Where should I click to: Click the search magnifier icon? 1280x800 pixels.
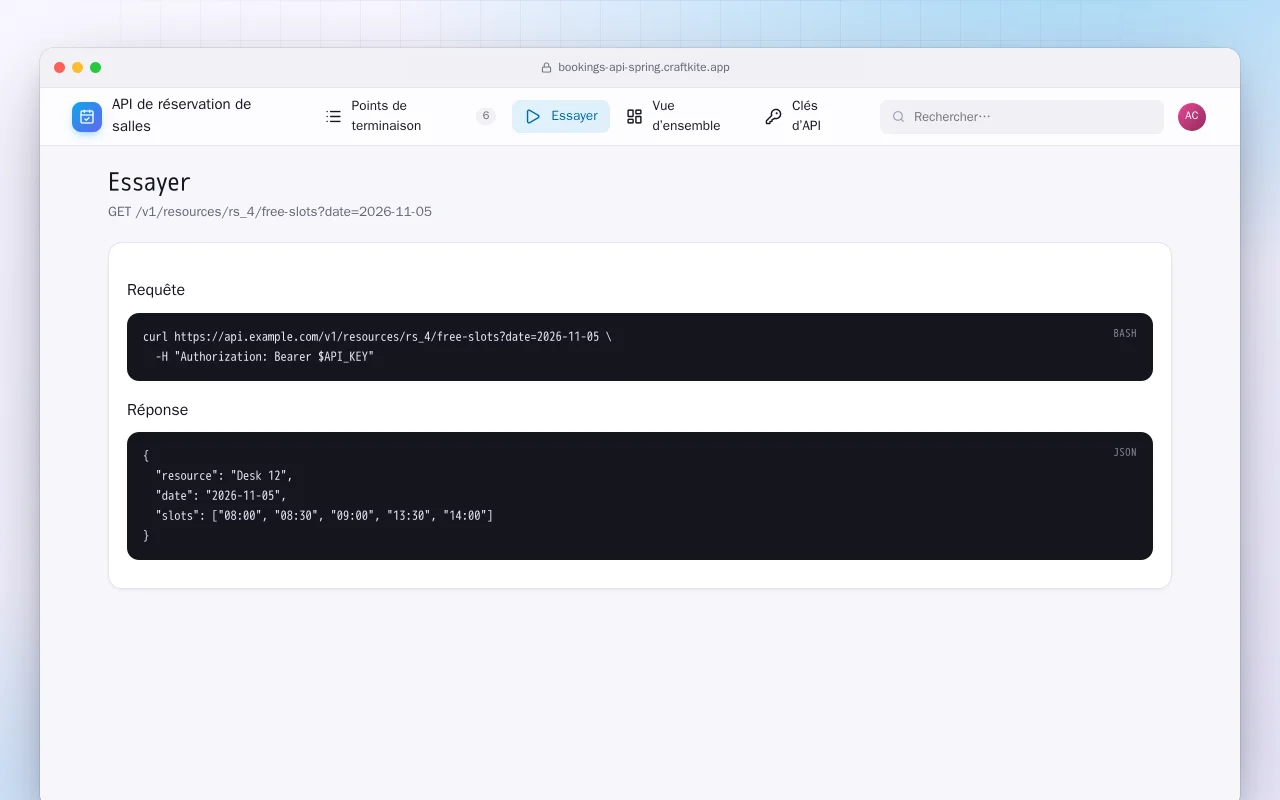tap(898, 117)
